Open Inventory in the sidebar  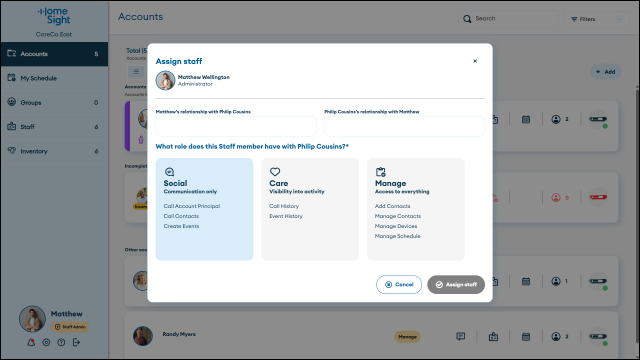coord(54,151)
